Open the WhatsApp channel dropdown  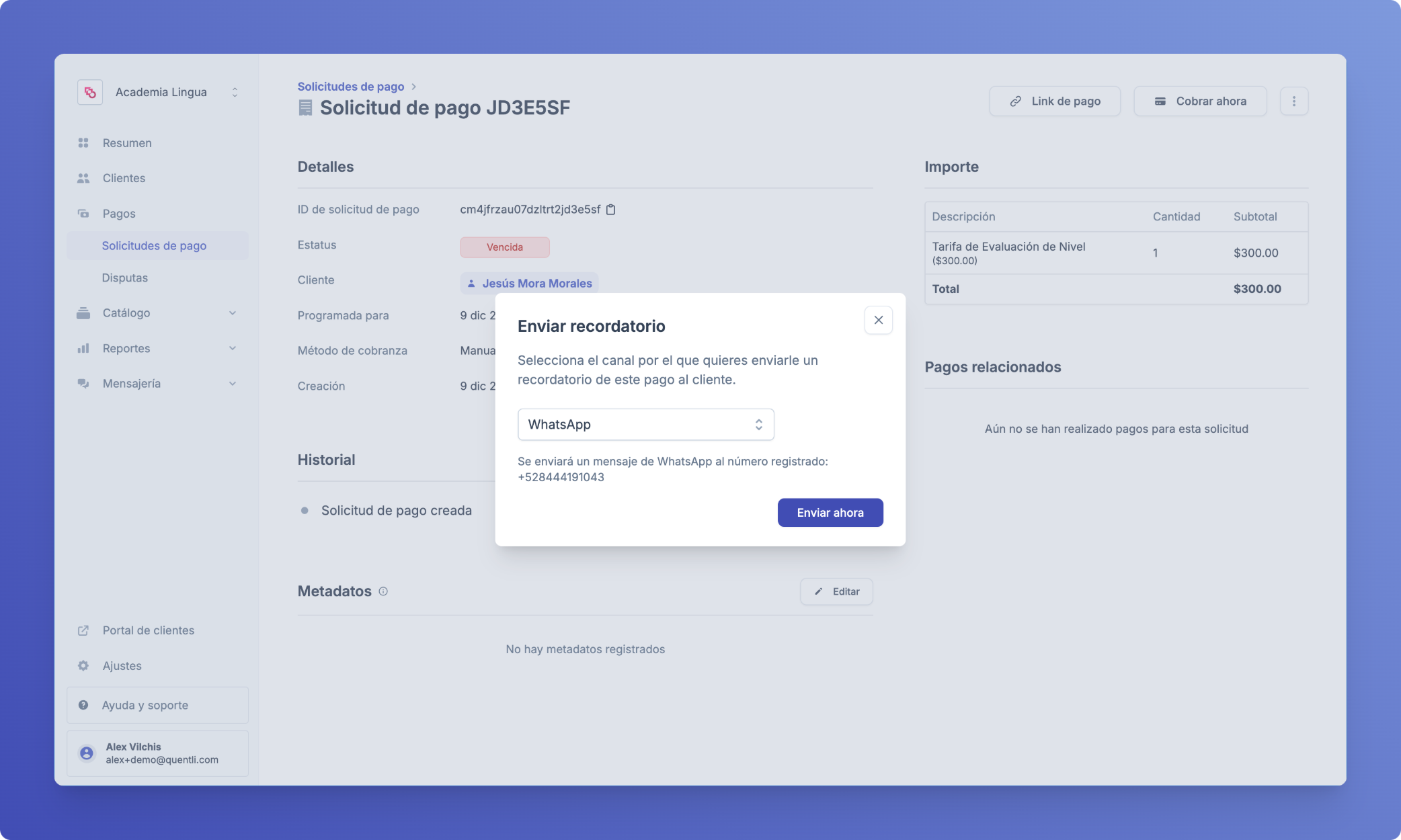[x=645, y=425]
